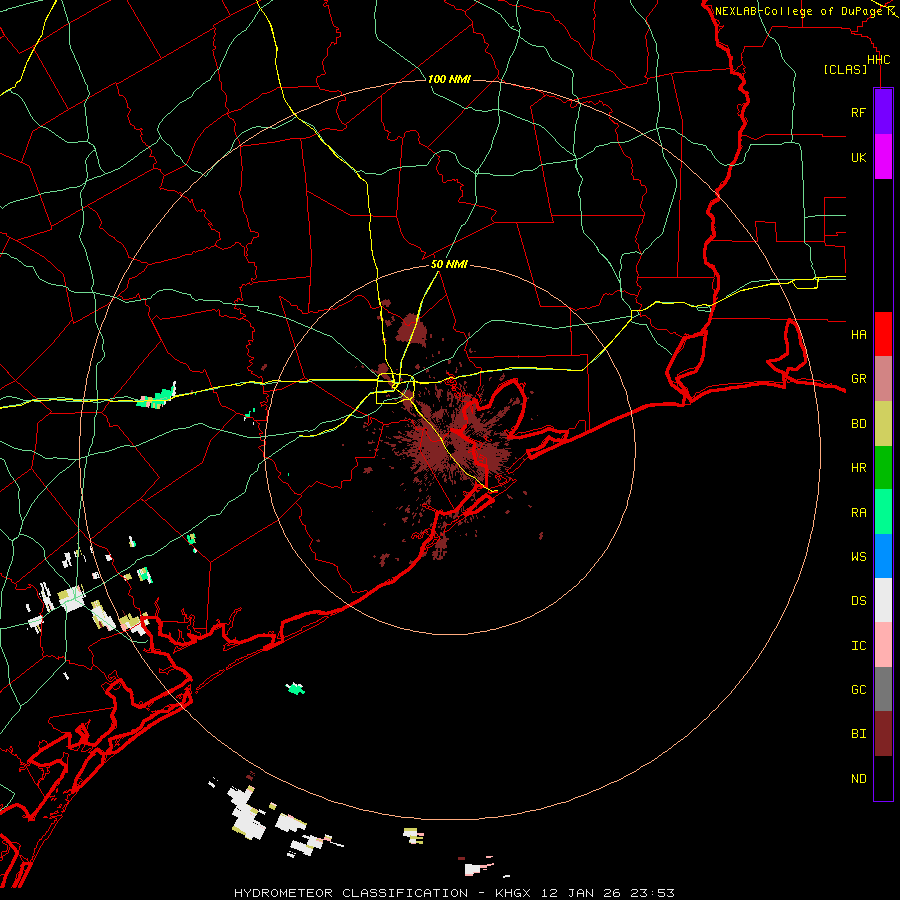Viewport: 900px width, 900px height.
Task: Select the WS blue legend swatch
Action: (x=883, y=556)
